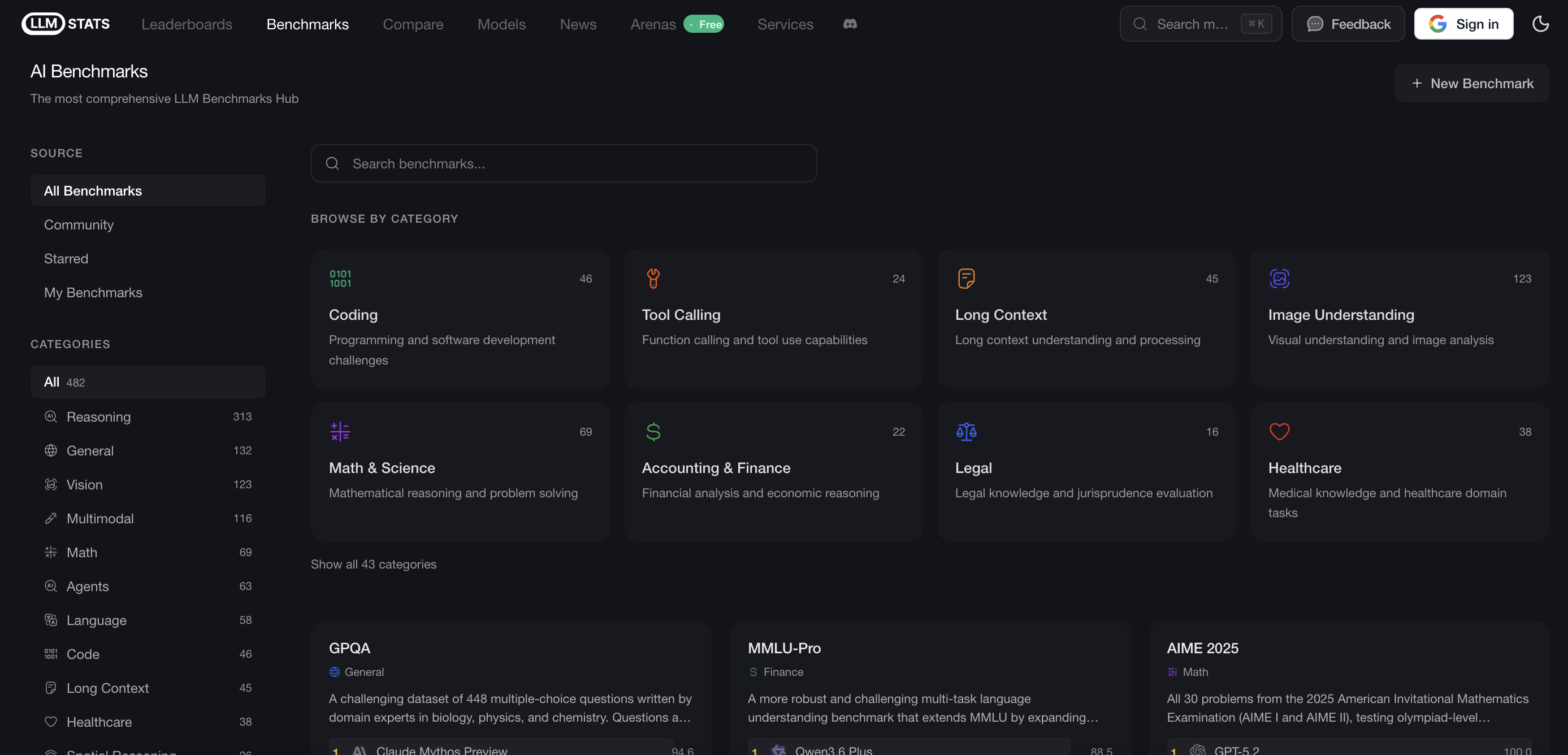The height and width of the screenshot is (755, 1568).
Task: Click the Multimodal pen icon in sidebar
Action: [x=51, y=518]
